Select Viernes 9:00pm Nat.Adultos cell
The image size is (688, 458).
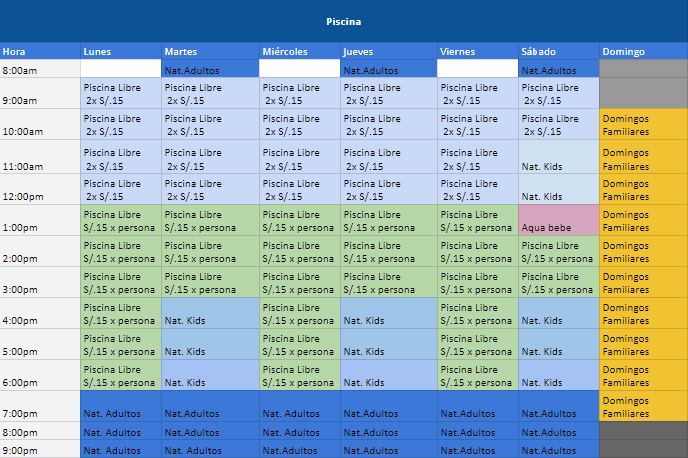pyautogui.click(x=478, y=449)
